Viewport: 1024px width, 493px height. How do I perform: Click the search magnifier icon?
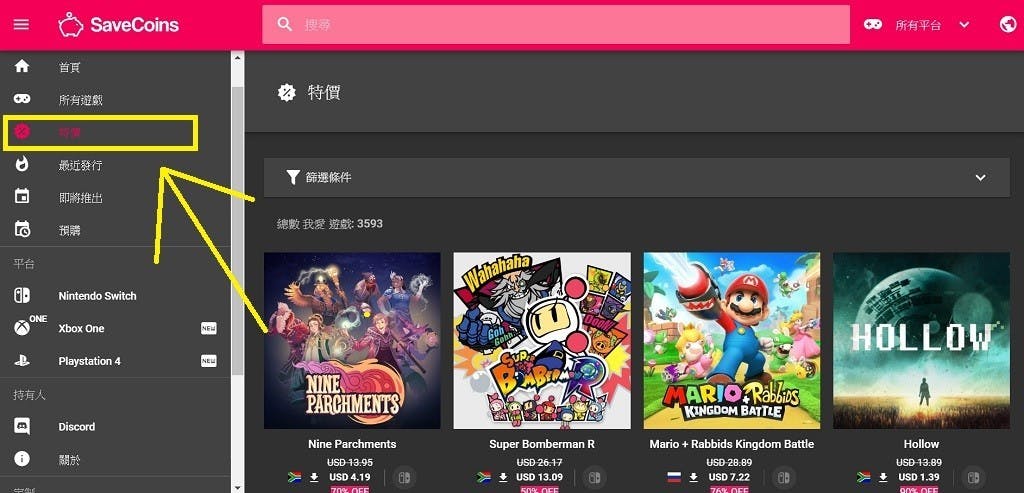pyautogui.click(x=285, y=24)
